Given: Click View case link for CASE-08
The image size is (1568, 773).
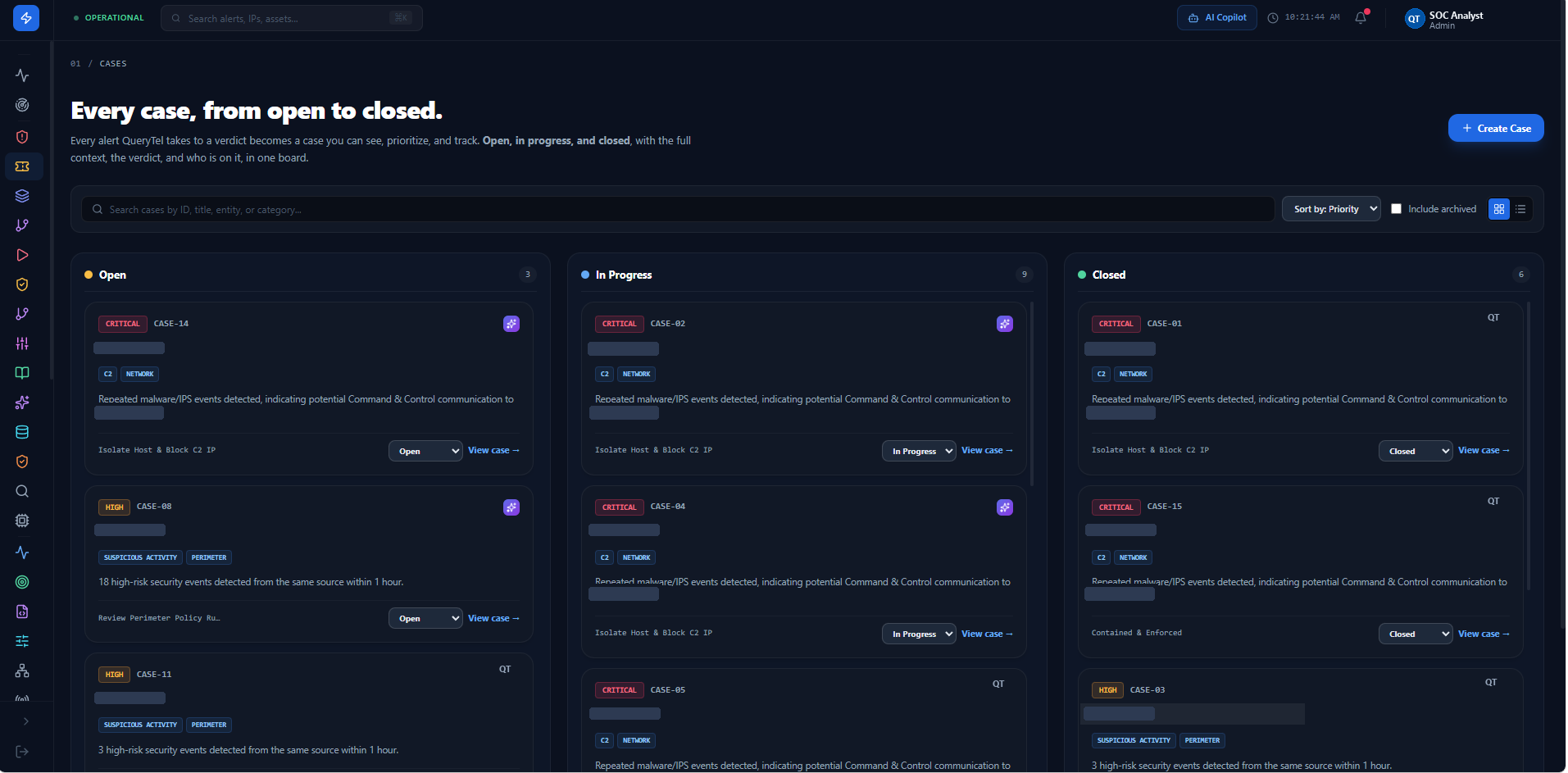Looking at the screenshot, I should tap(493, 618).
